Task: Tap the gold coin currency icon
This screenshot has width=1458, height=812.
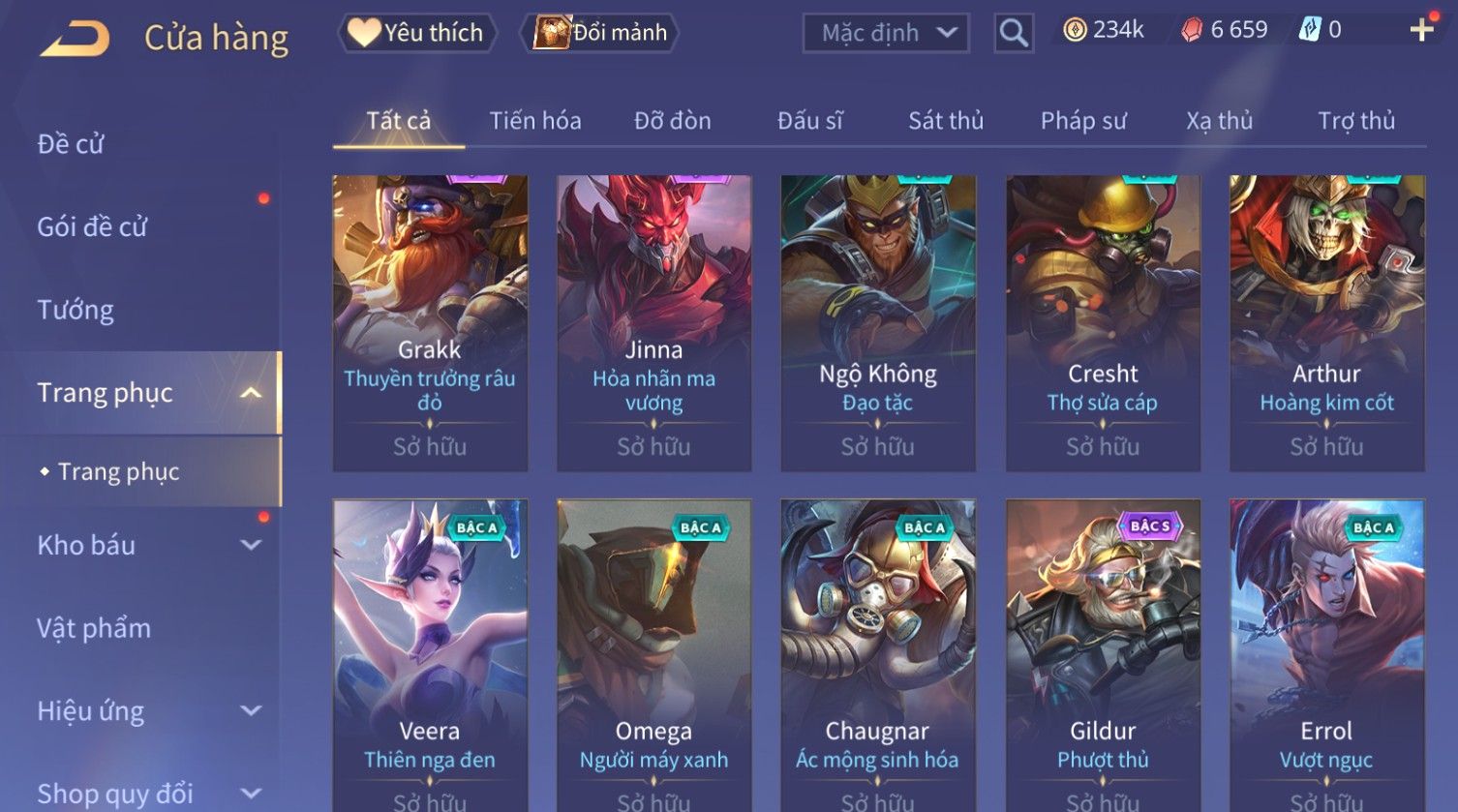Action: coord(1075,31)
